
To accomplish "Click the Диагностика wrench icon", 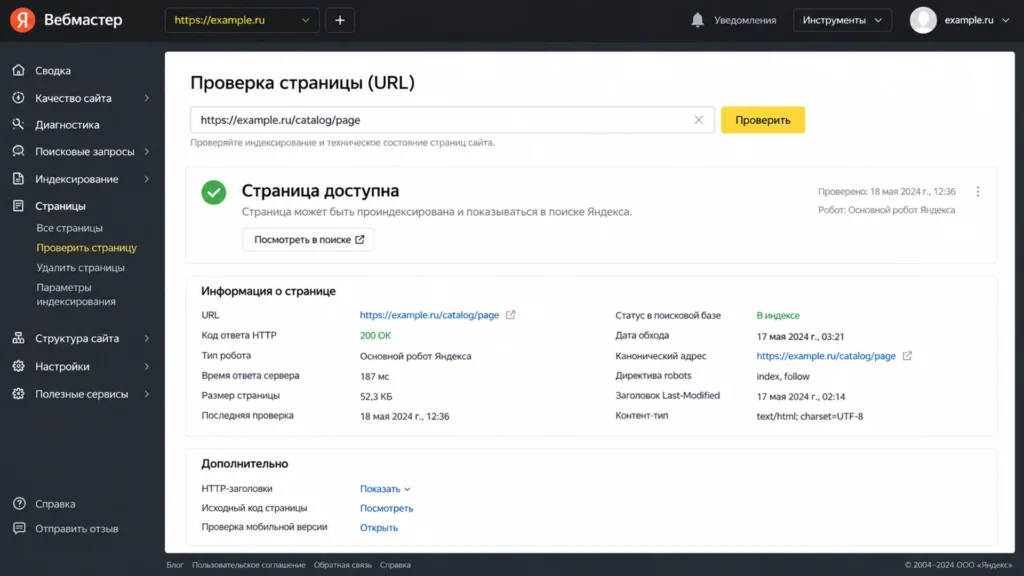I will click(x=18, y=124).
